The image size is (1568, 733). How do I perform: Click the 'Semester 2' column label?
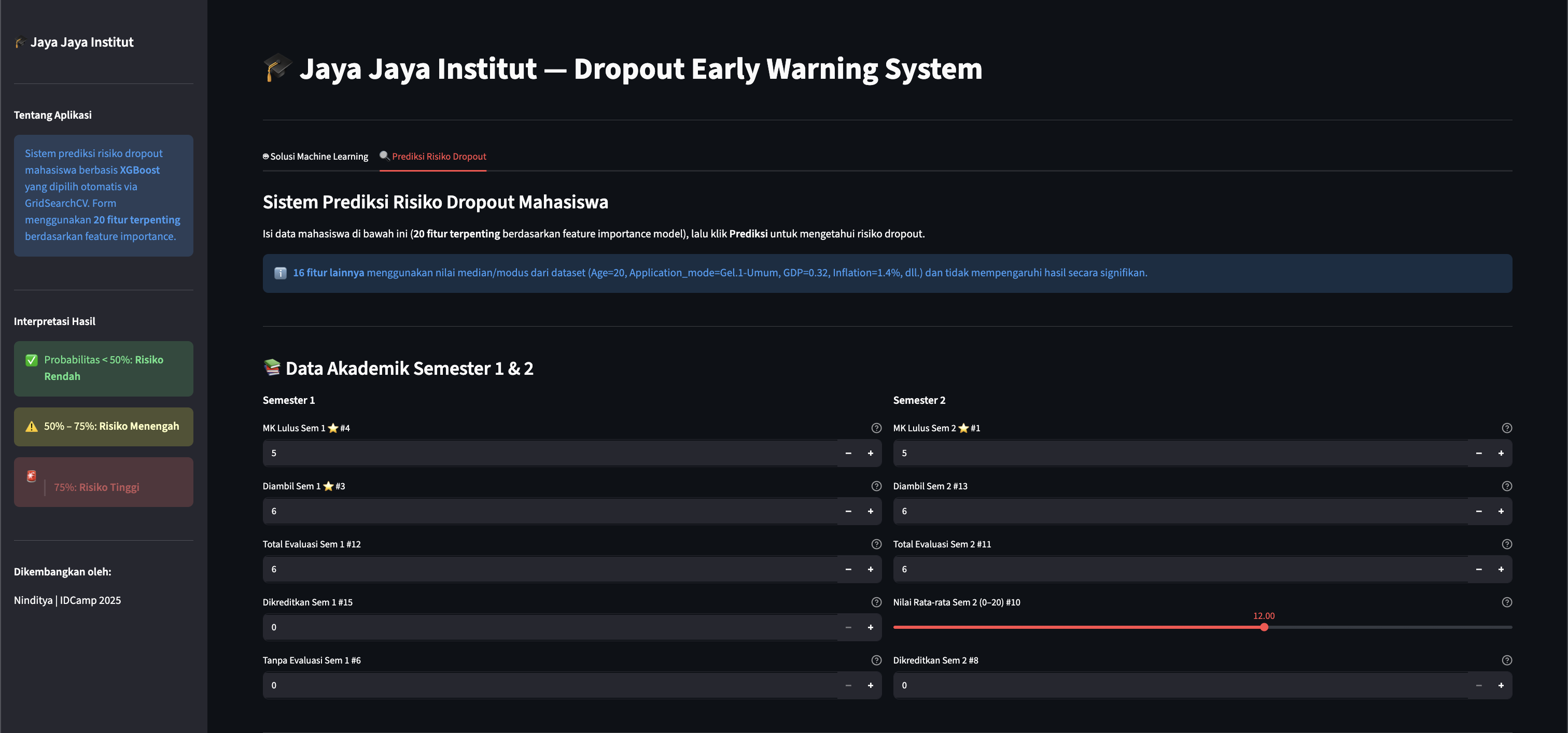919,400
